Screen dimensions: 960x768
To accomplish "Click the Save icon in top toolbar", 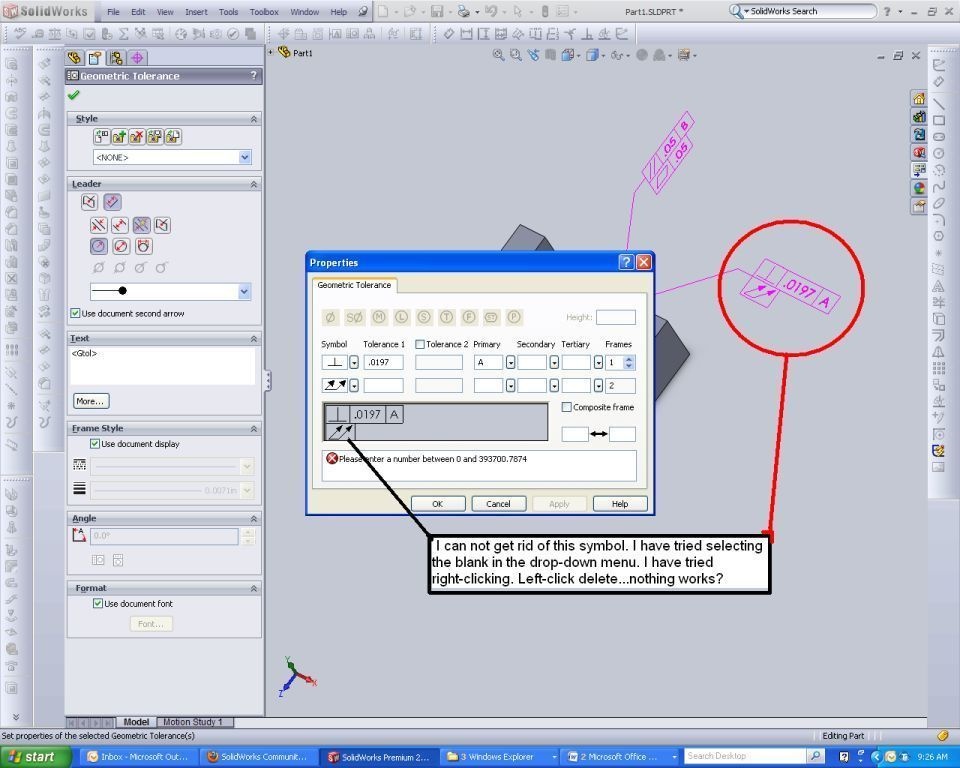I will click(437, 11).
